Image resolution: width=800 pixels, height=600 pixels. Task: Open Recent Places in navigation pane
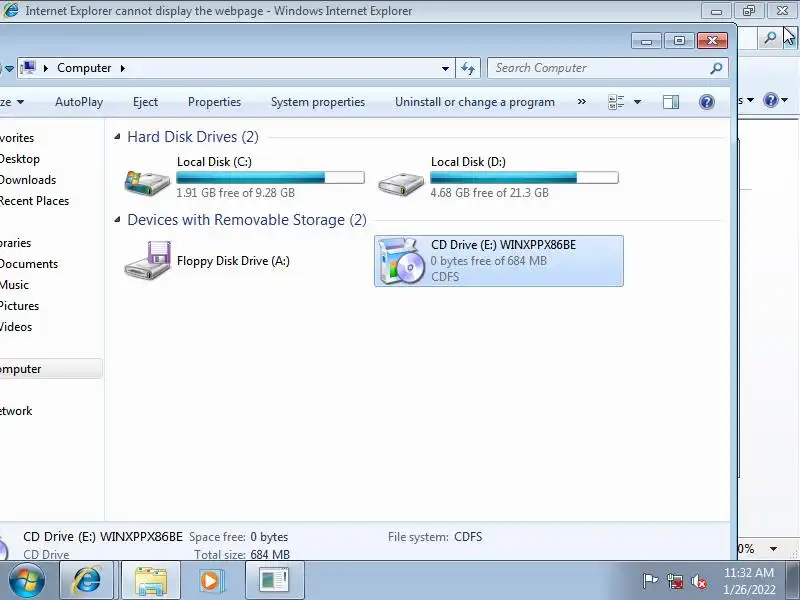(x=34, y=201)
